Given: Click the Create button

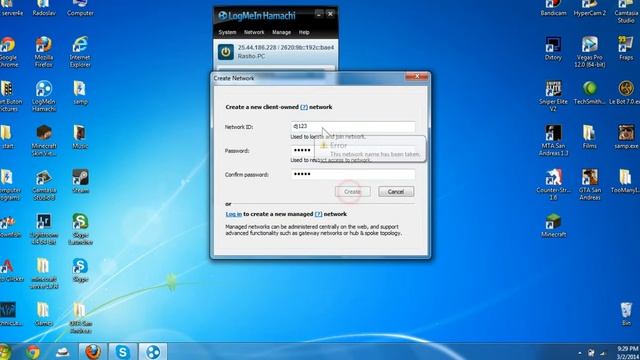Looking at the screenshot, I should click(x=353, y=191).
